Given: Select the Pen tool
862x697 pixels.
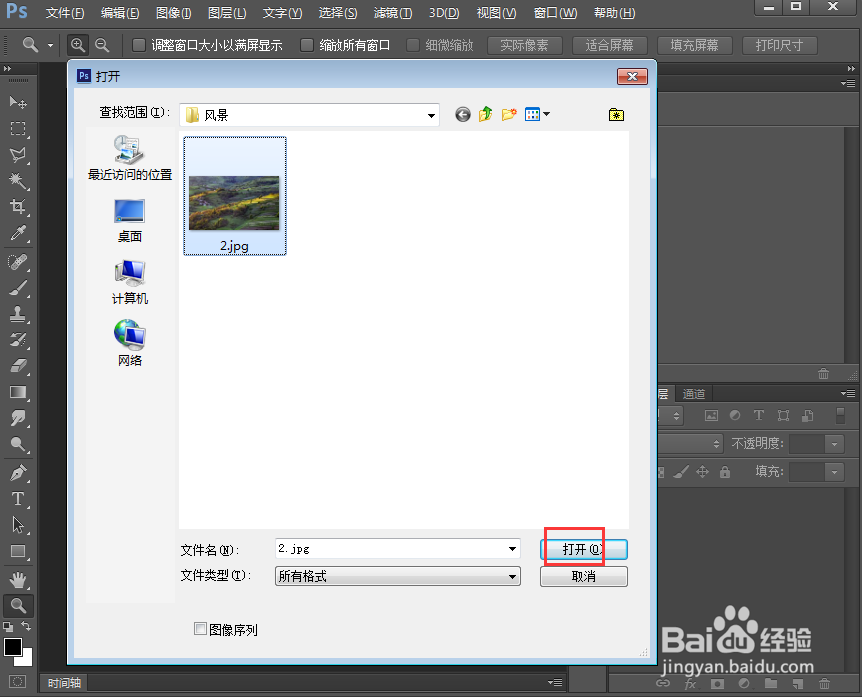Looking at the screenshot, I should pos(18,473).
